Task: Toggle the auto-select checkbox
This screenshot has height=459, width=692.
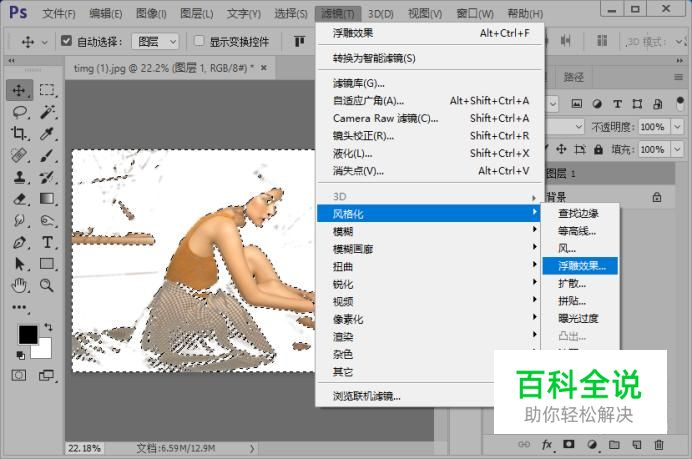Action: [66, 41]
